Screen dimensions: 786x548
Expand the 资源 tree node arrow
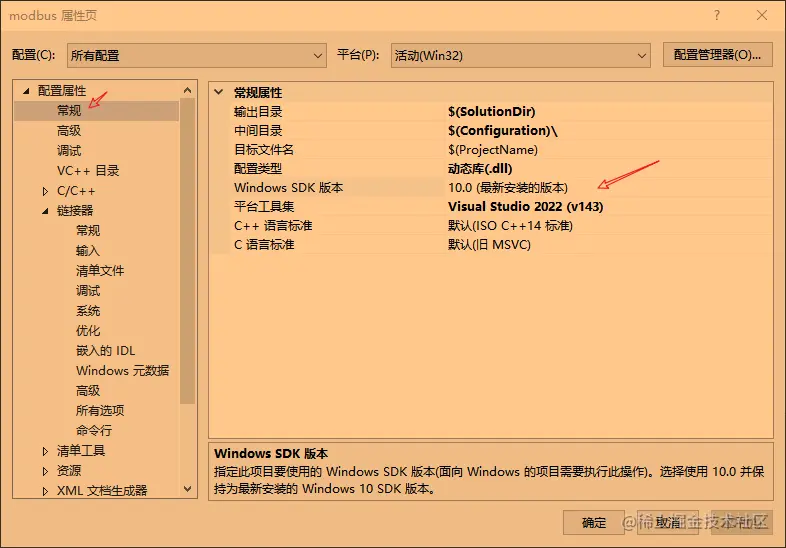coord(45,471)
